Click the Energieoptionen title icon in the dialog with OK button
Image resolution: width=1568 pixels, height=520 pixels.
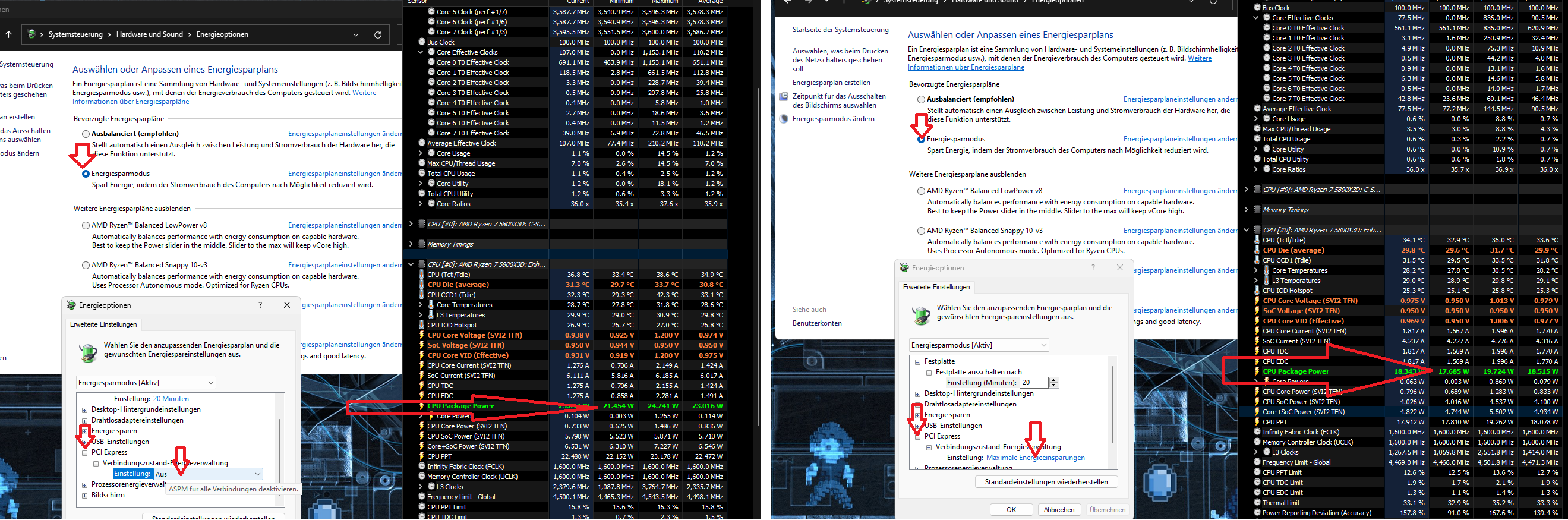tap(904, 268)
